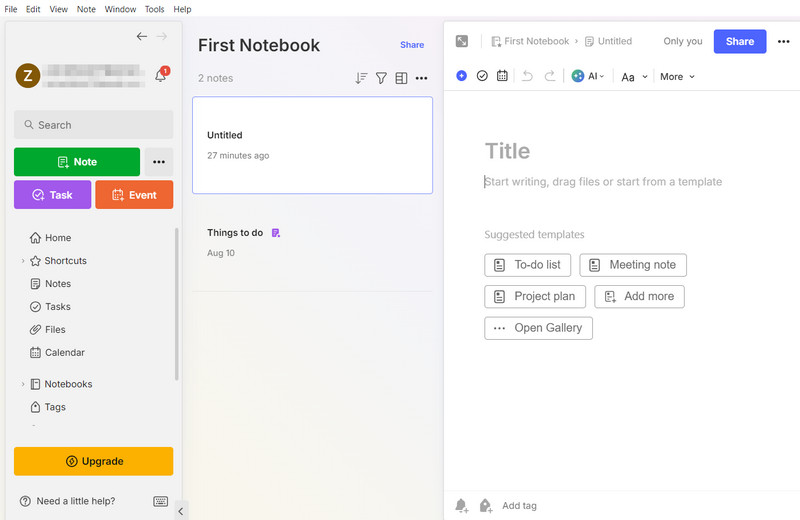Open First Notebook more actions ellipsis

click(421, 78)
